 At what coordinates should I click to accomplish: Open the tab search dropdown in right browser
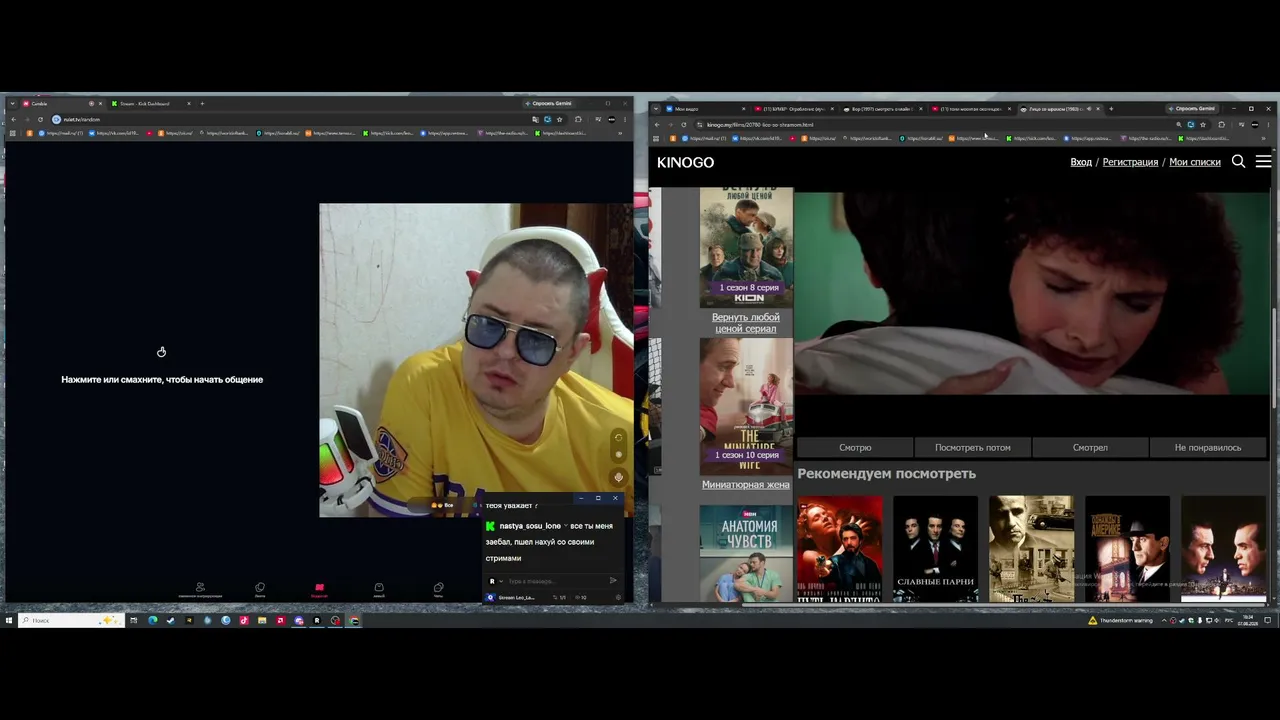pyautogui.click(x=655, y=109)
